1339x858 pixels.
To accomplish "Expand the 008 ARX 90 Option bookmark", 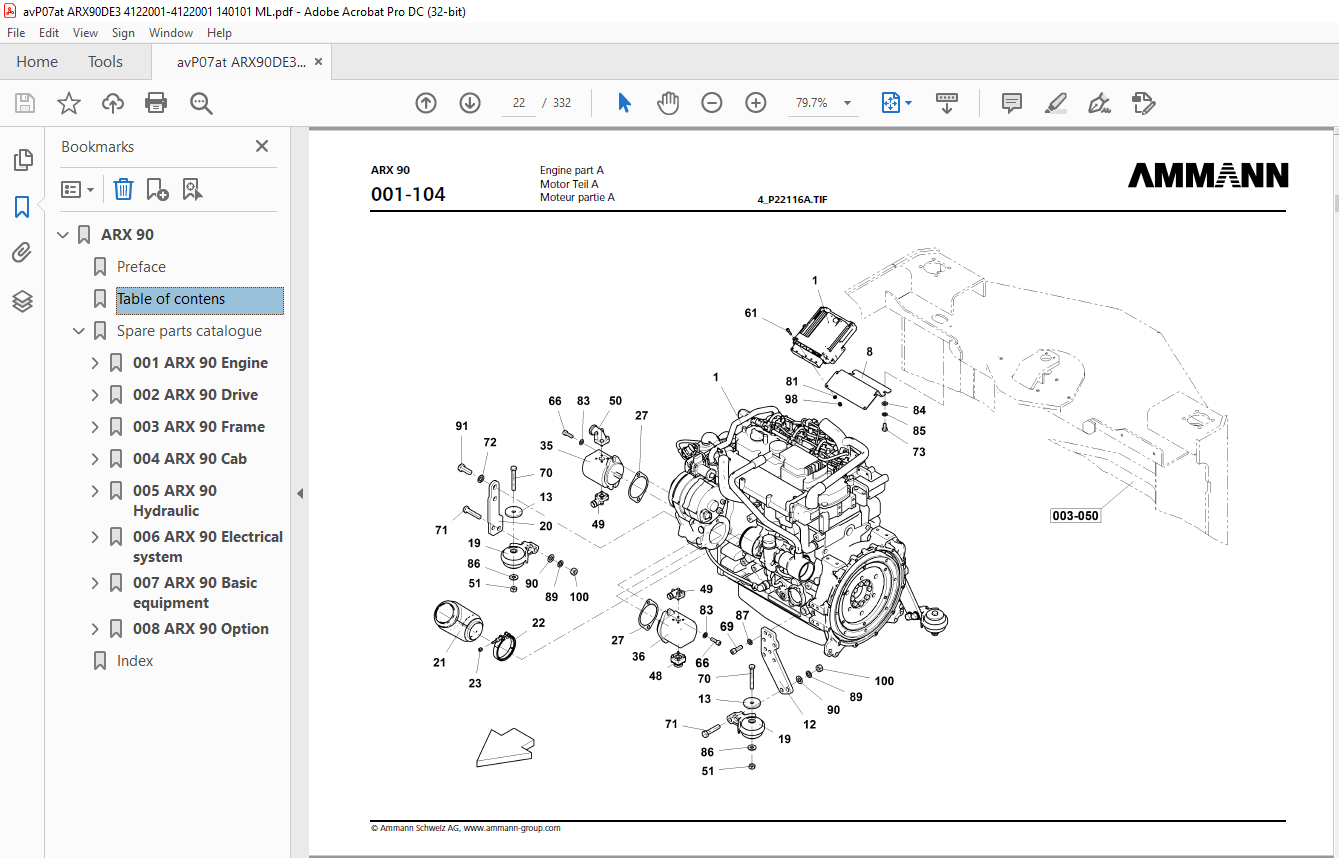I will [96, 629].
